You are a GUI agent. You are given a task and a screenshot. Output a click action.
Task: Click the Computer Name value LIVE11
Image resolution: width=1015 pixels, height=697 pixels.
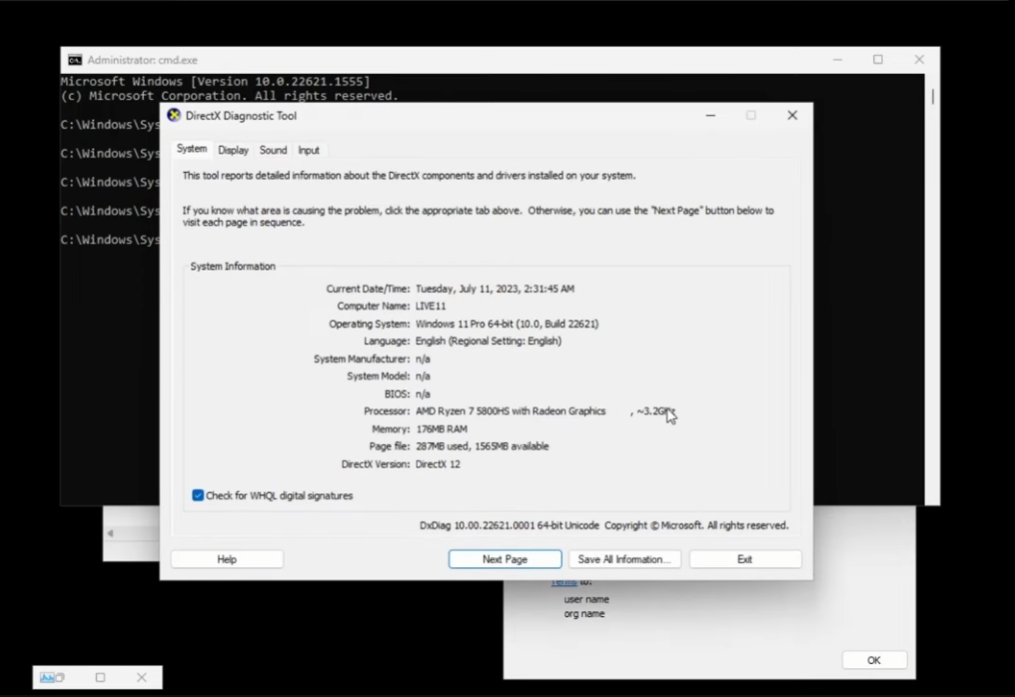[x=430, y=306]
